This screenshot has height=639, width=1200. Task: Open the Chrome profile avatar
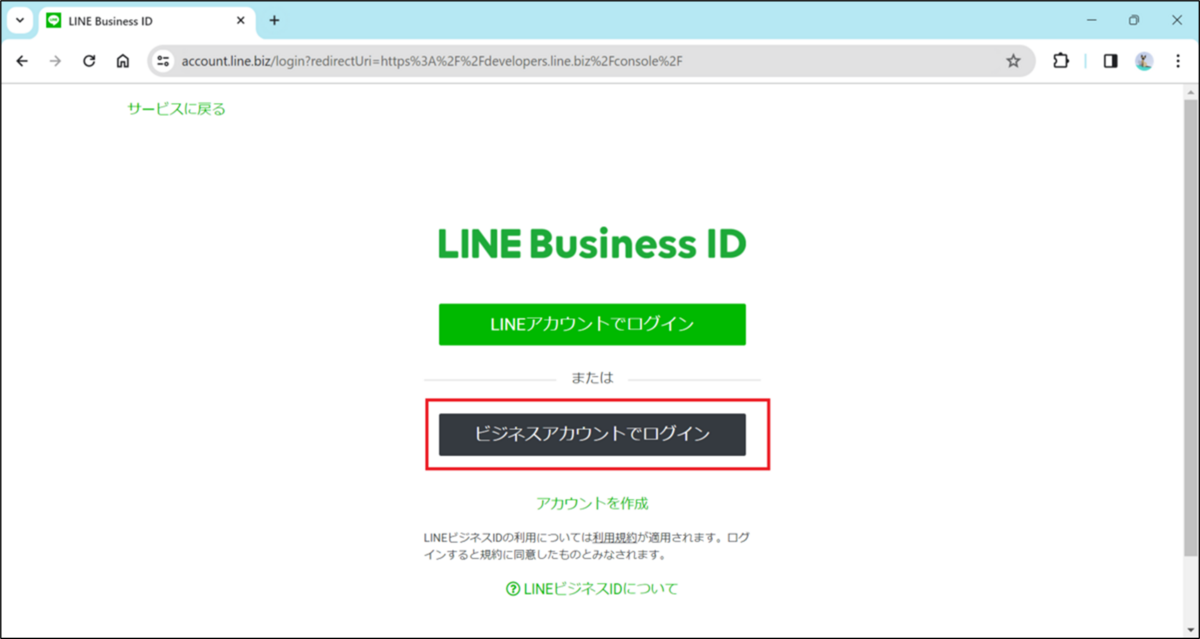pos(1144,61)
